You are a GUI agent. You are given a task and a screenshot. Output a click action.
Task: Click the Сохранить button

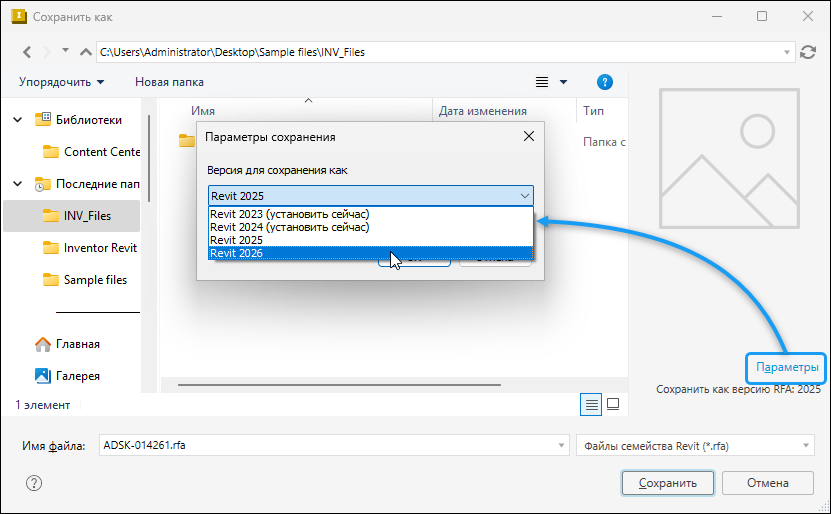[667, 483]
